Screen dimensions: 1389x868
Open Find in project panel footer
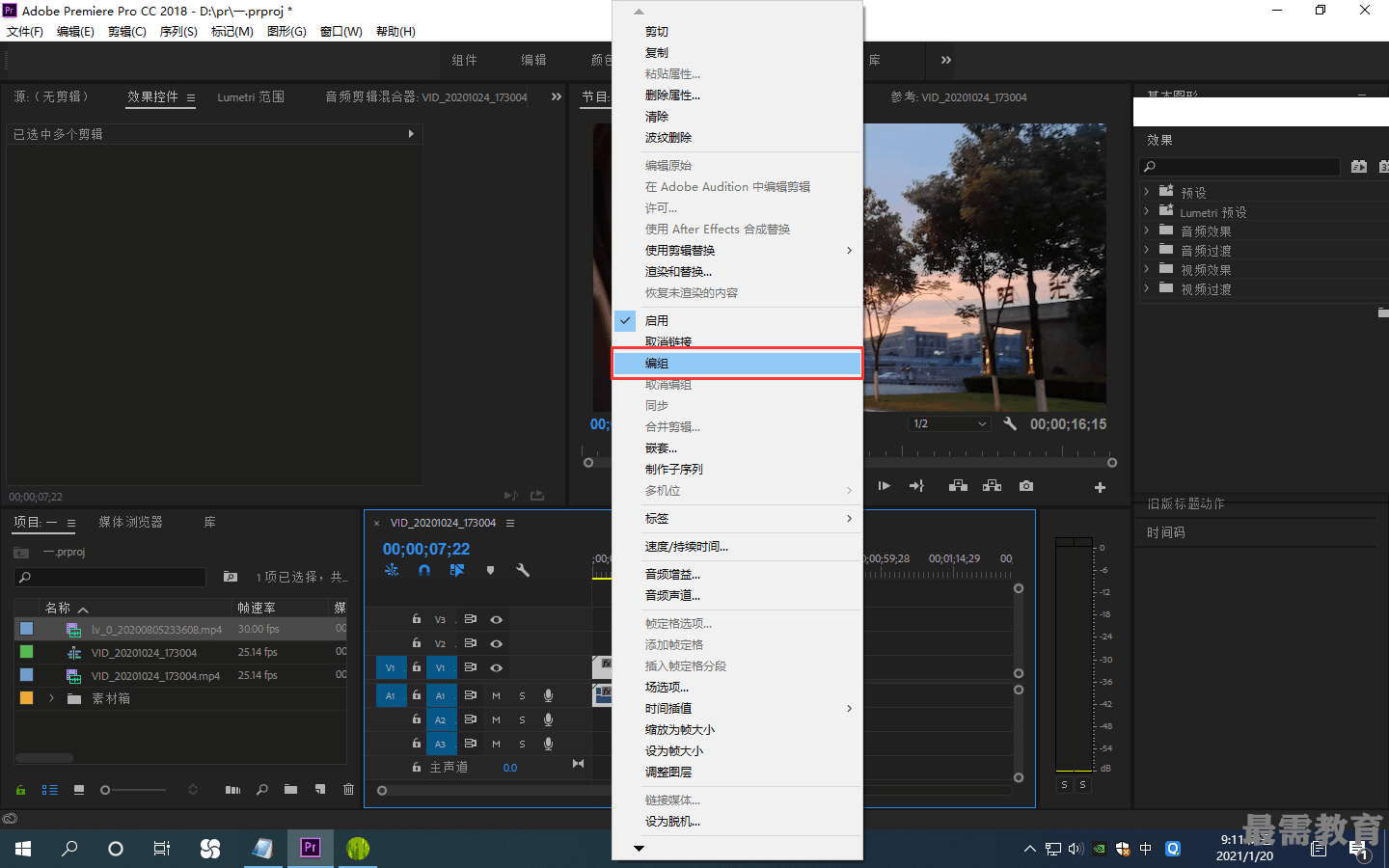262,790
